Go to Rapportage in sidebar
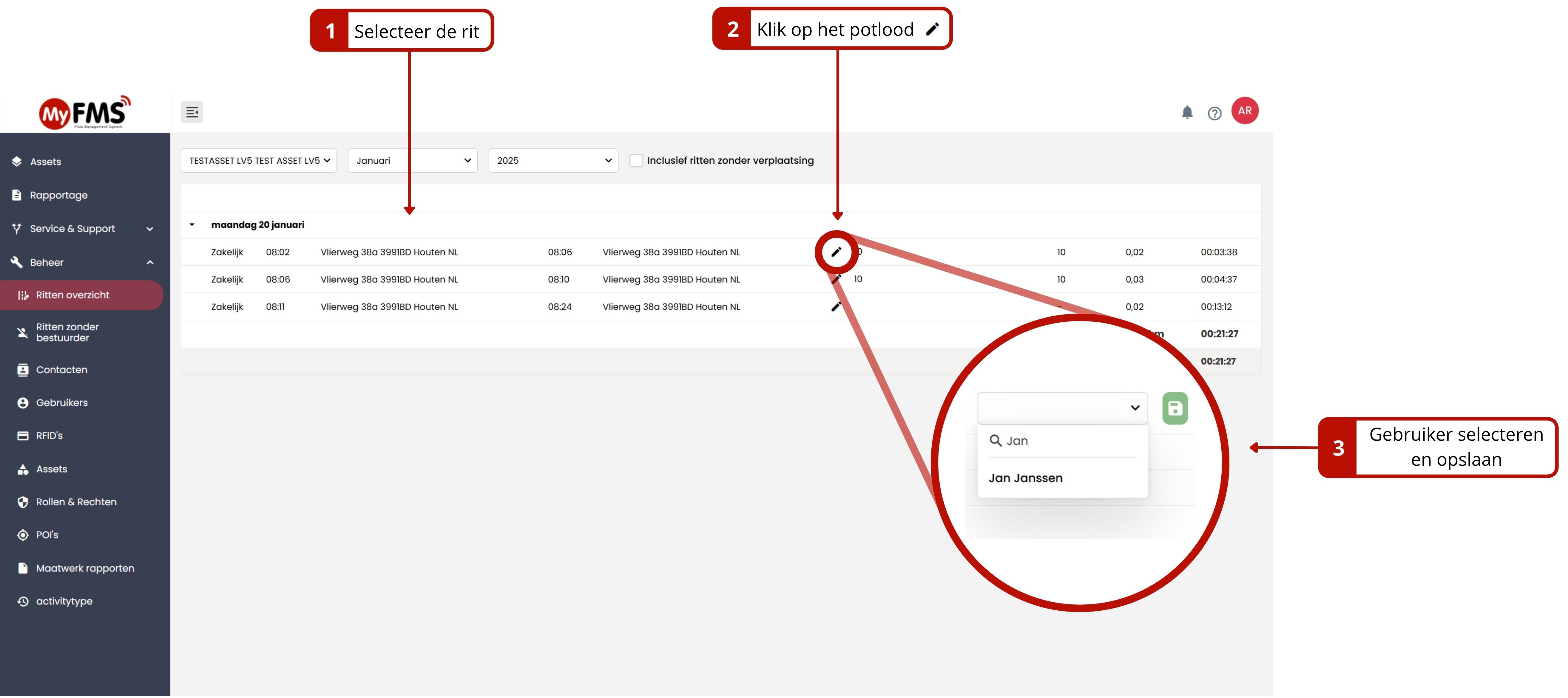Screen dimensions: 1568x698 pos(58,195)
